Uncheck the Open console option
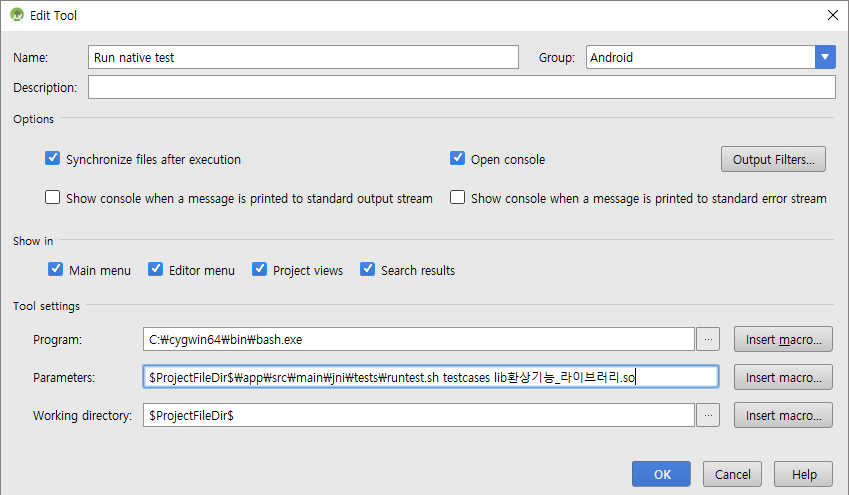Image resolution: width=849 pixels, height=495 pixels. coord(458,159)
